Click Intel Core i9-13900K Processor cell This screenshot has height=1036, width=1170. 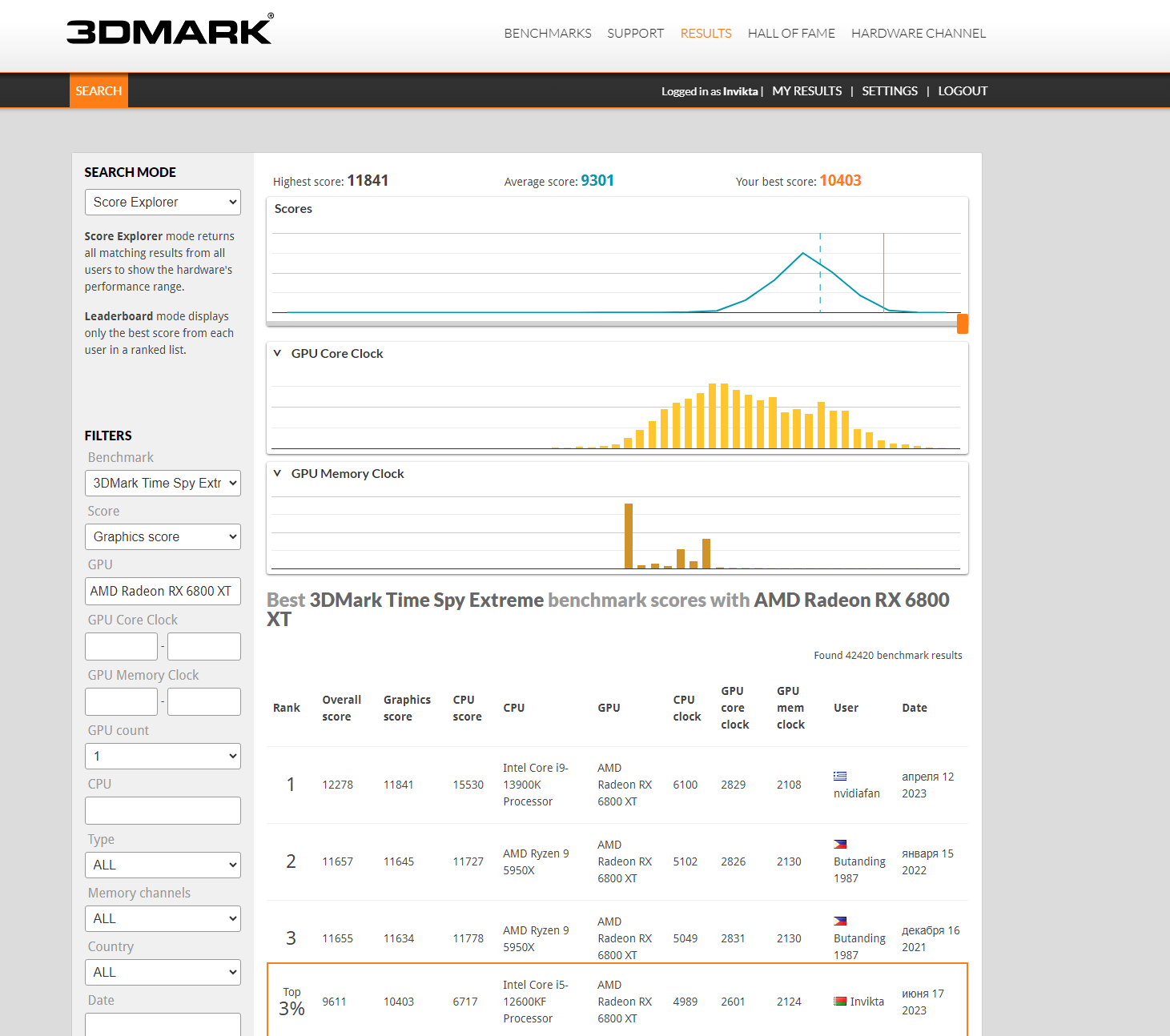pos(536,785)
